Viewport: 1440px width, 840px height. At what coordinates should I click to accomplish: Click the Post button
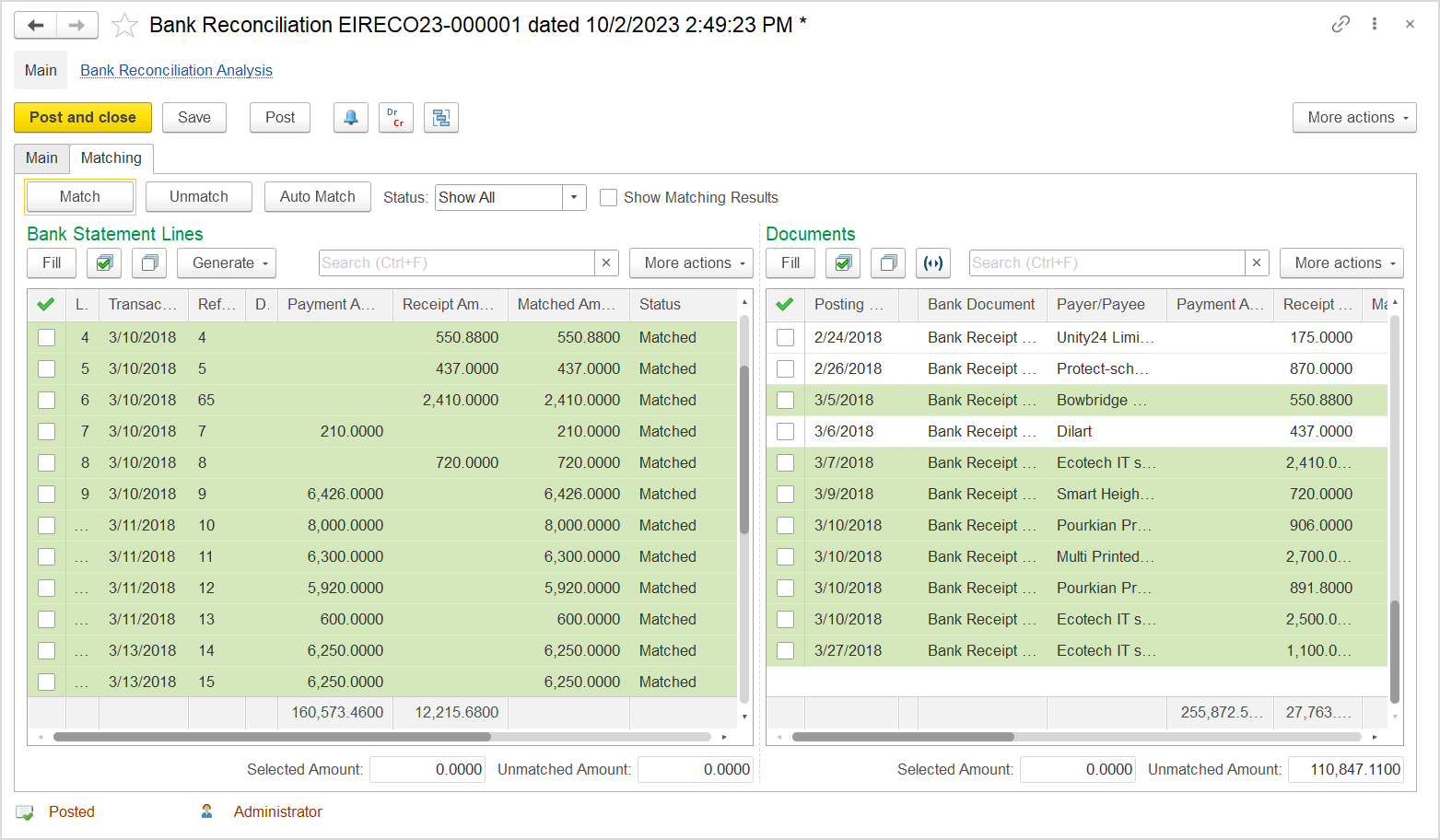pyautogui.click(x=280, y=118)
